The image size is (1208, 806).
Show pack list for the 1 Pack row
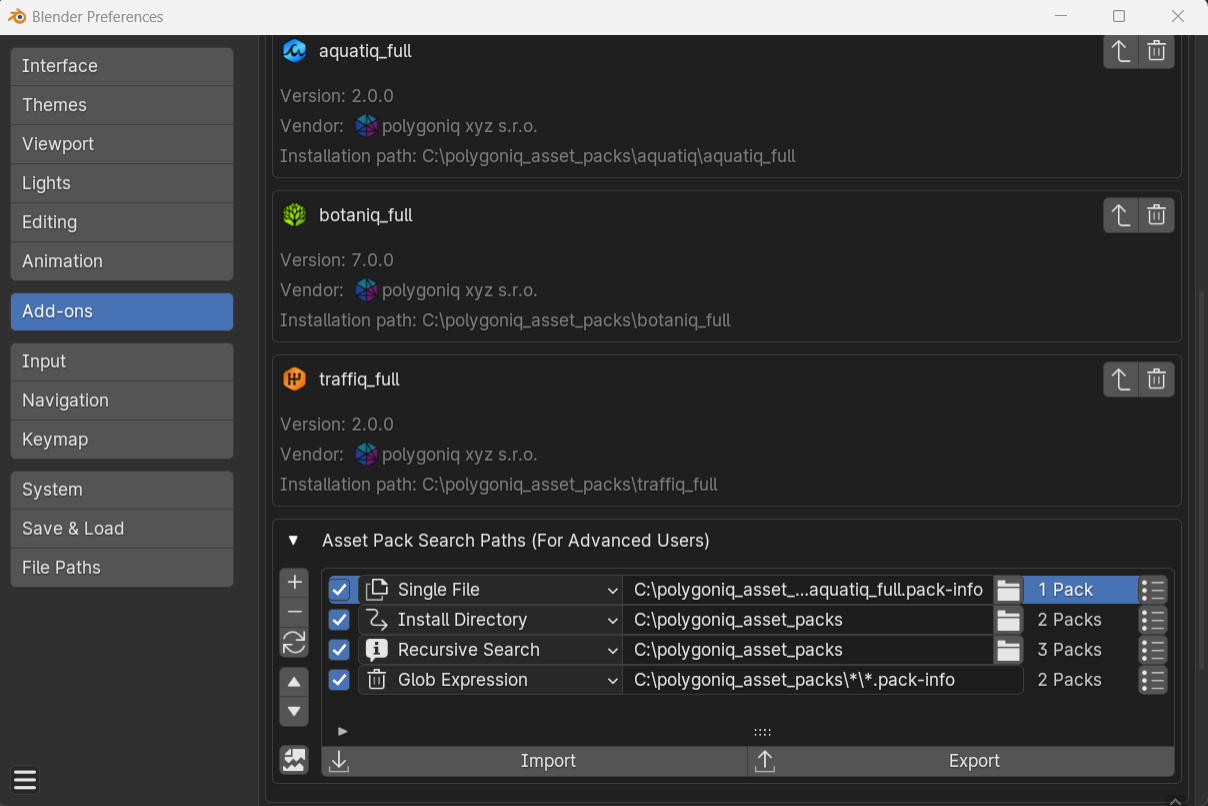tap(1153, 590)
